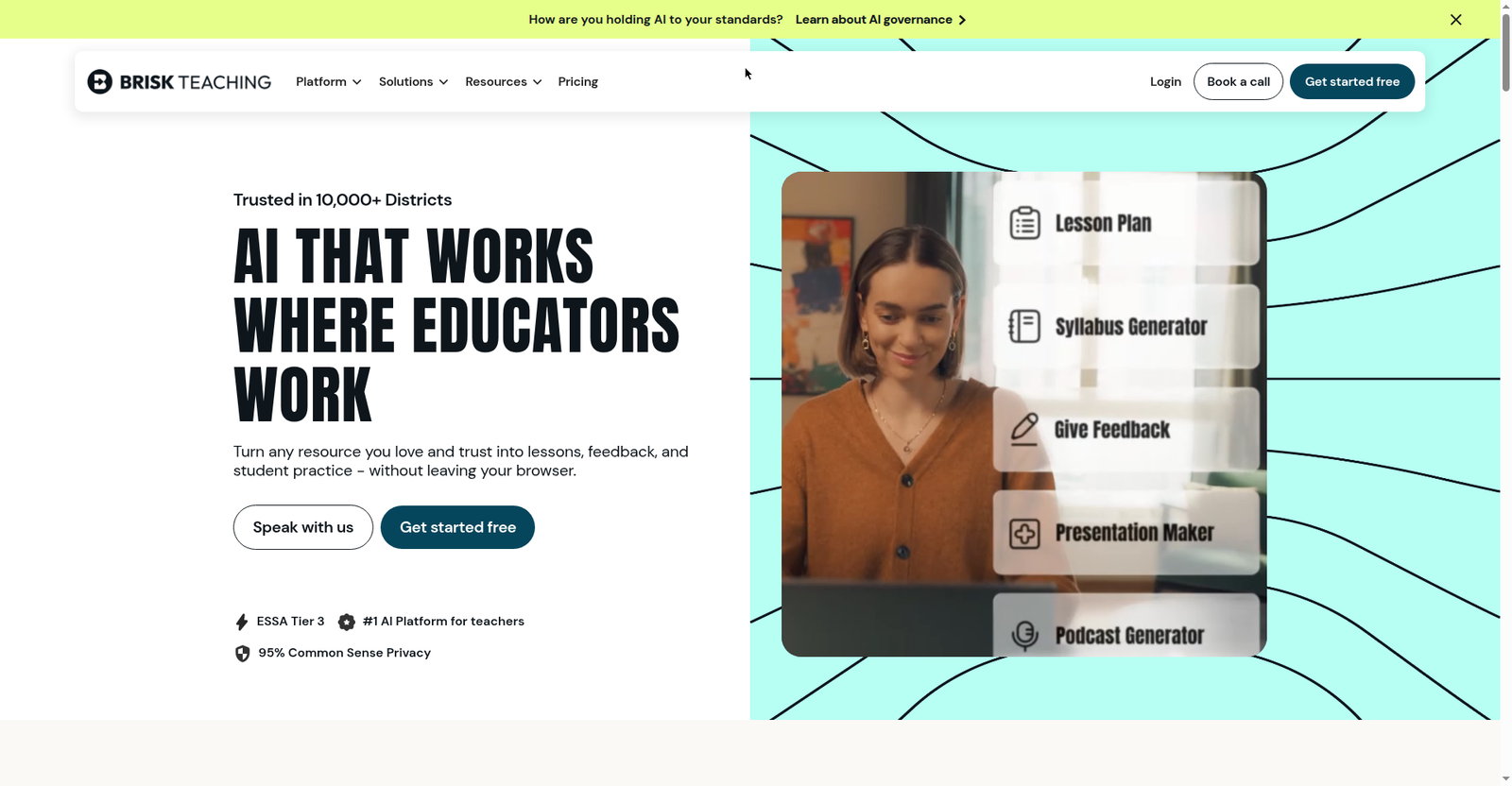Click the arrow beside Learn about AI governance

pyautogui.click(x=962, y=20)
